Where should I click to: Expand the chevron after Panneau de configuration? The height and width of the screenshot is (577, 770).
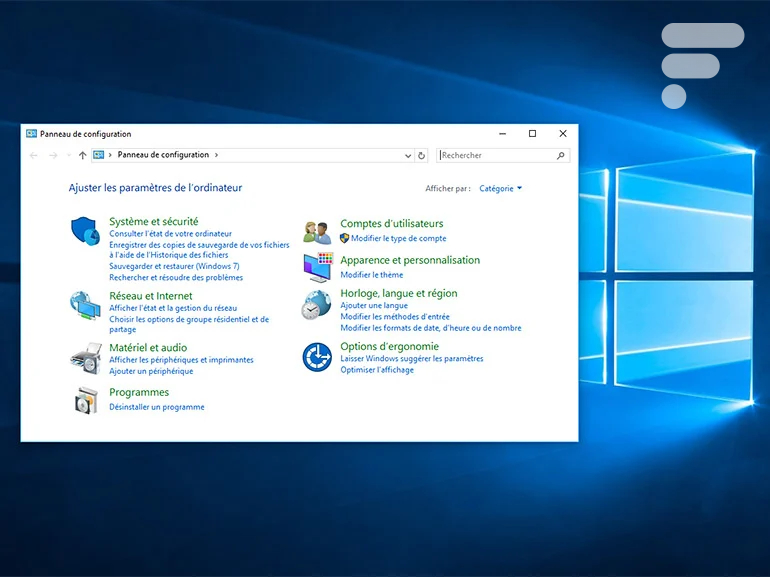coord(216,155)
